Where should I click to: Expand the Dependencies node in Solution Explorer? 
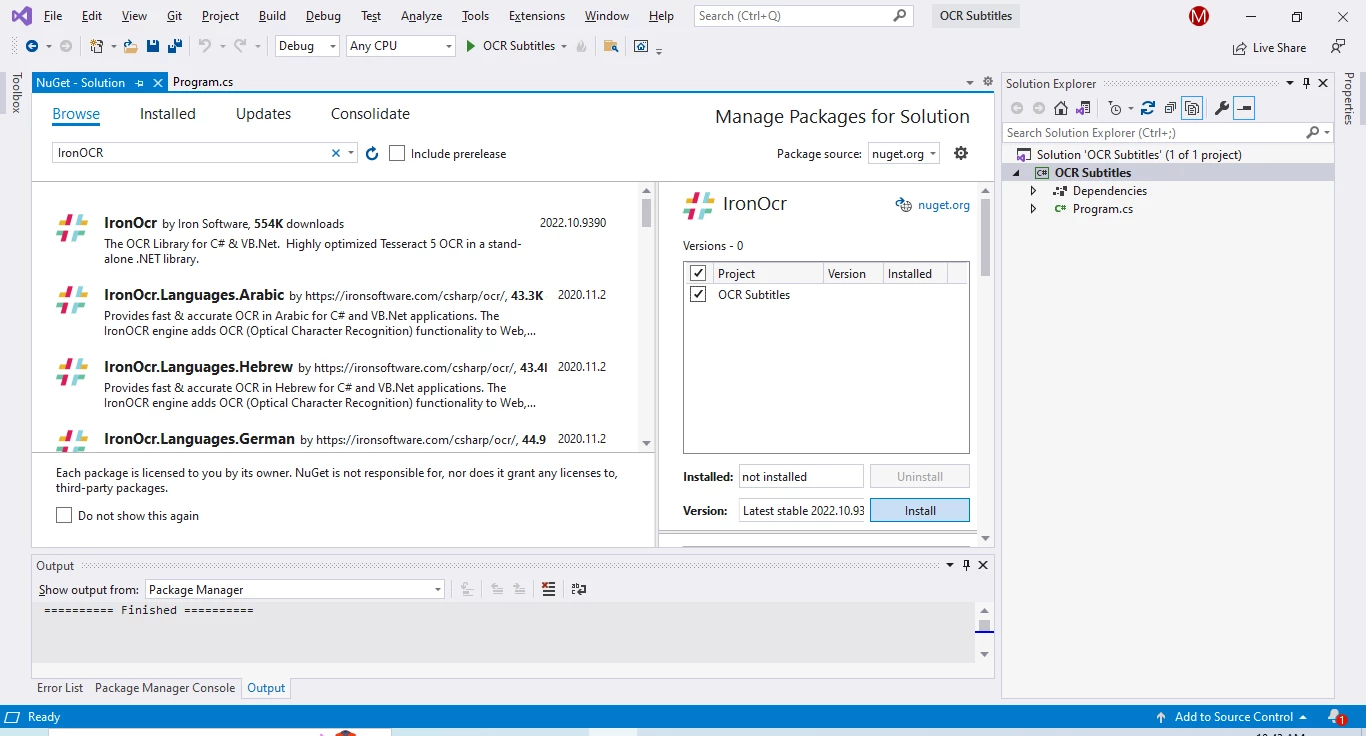pos(1033,191)
